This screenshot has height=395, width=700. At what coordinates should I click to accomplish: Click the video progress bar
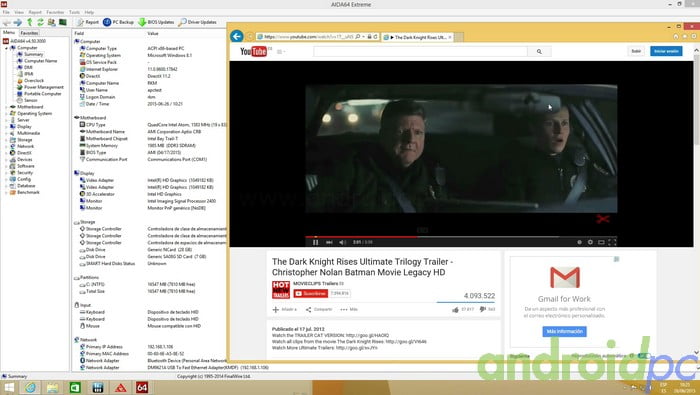click(461, 237)
